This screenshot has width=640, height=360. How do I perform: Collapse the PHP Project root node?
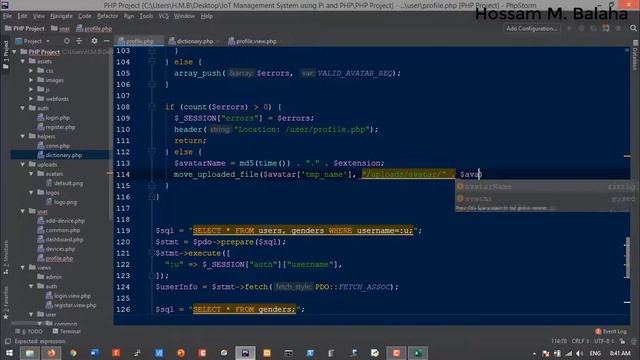coord(15,52)
